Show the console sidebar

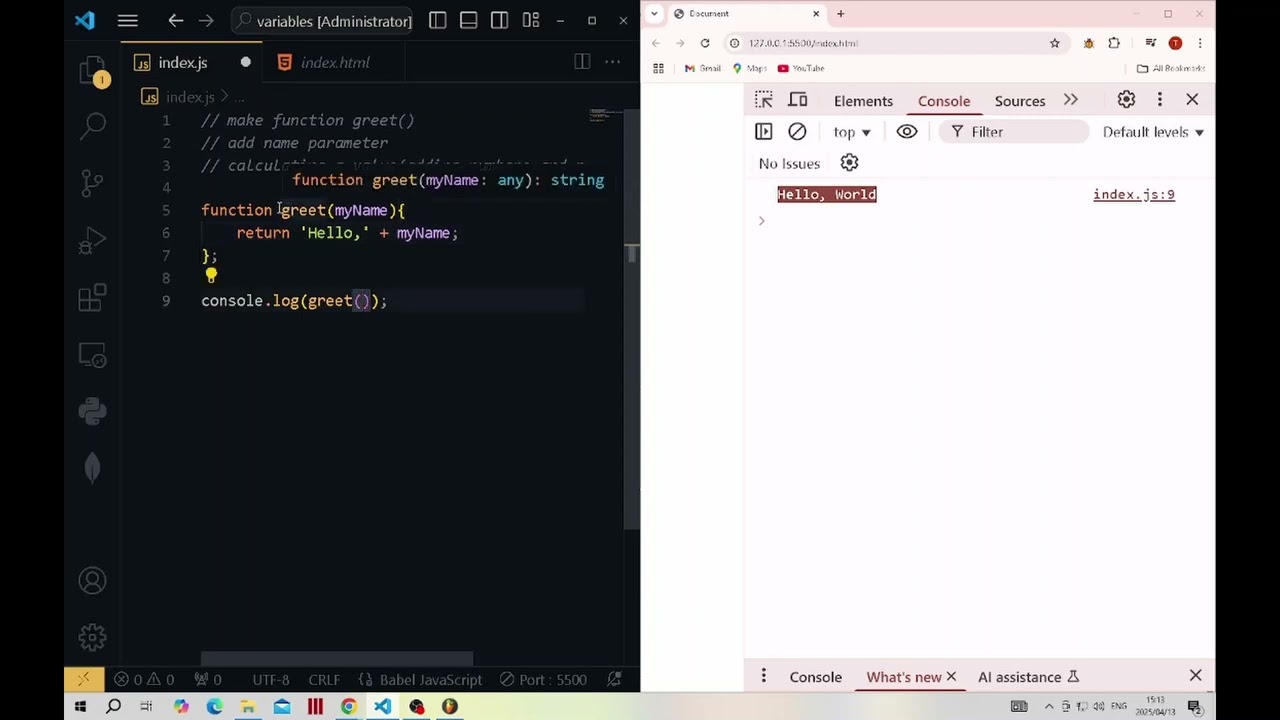point(763,132)
